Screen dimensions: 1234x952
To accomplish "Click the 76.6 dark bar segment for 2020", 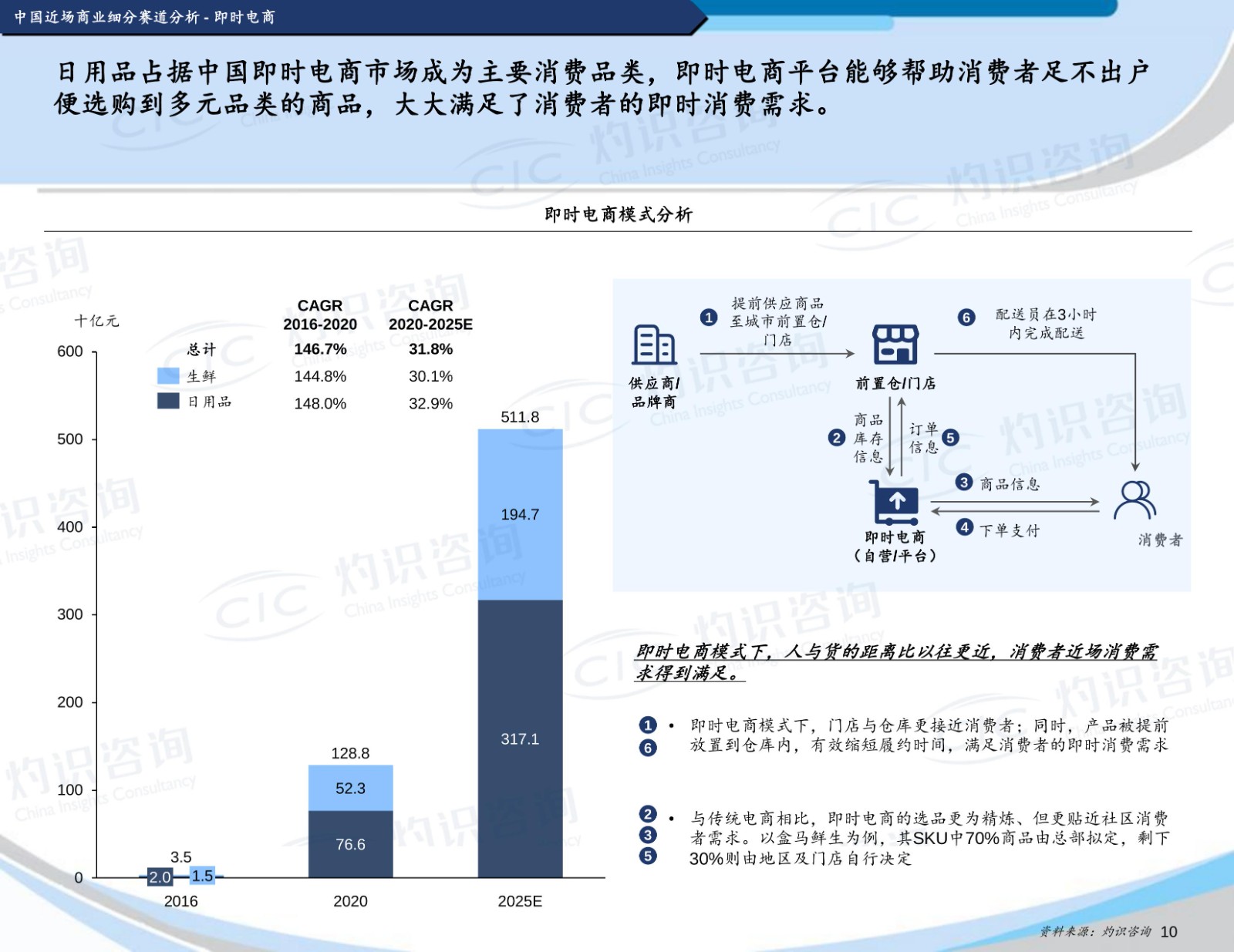I will [x=350, y=844].
